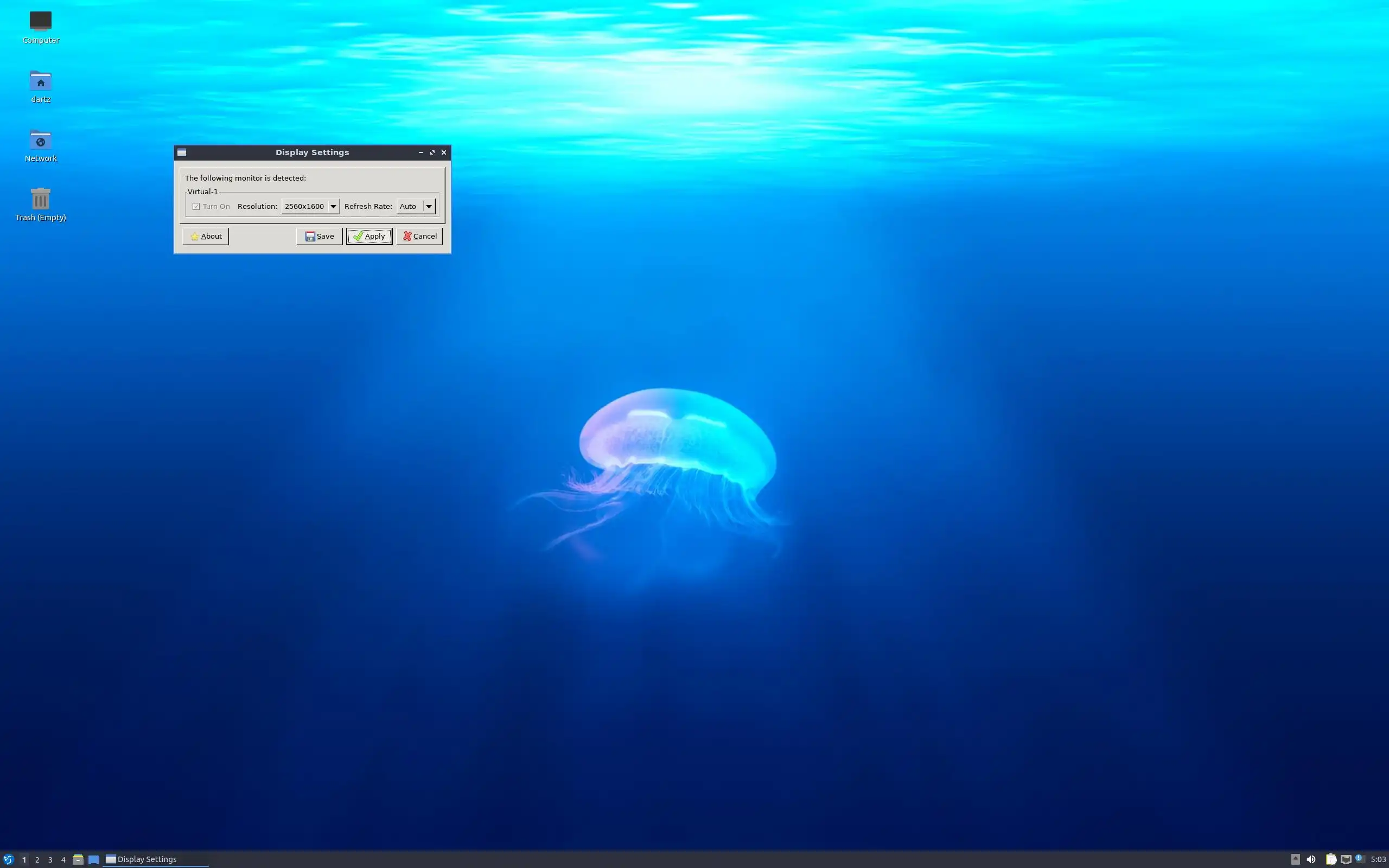Click the removable media eject tray icon

point(1296,859)
